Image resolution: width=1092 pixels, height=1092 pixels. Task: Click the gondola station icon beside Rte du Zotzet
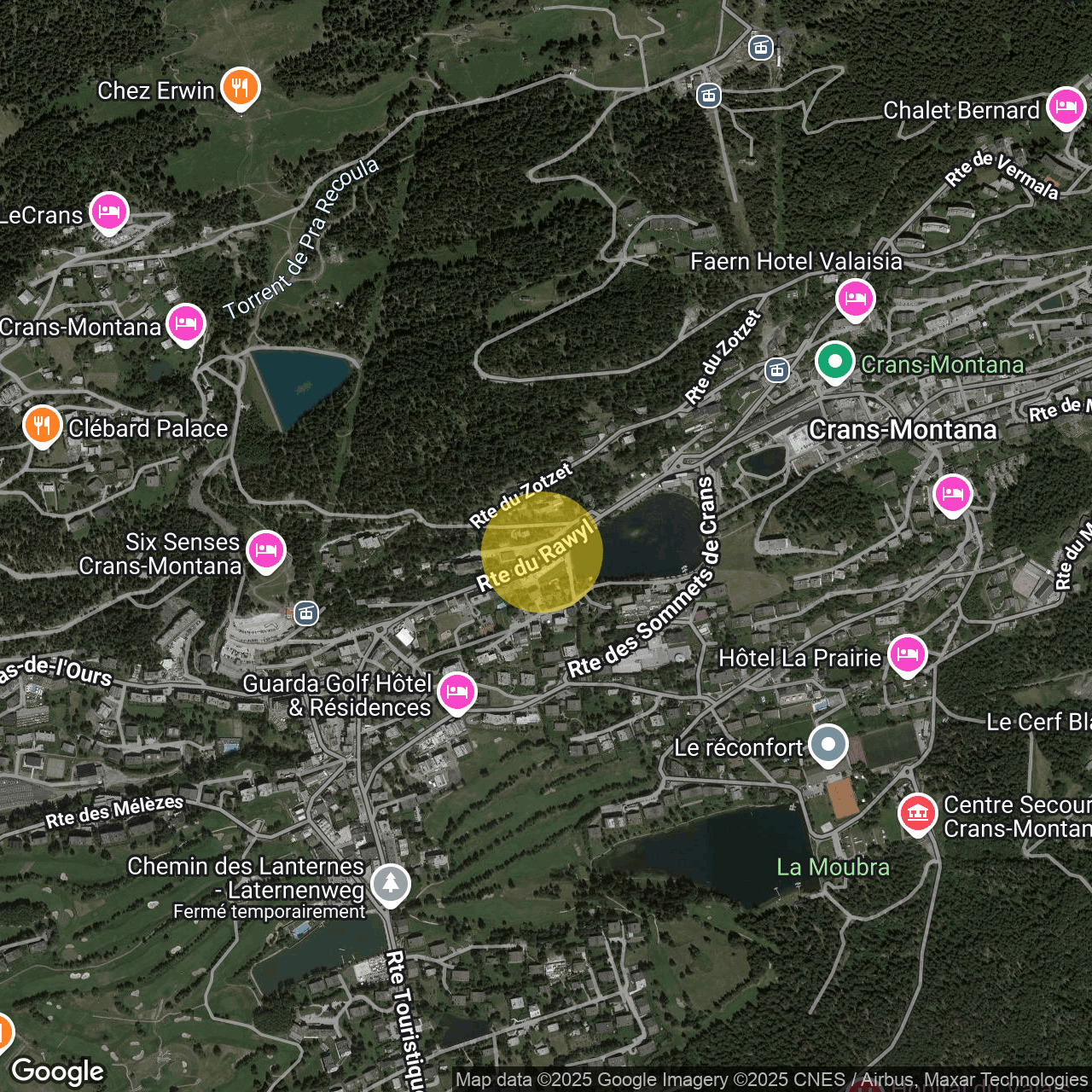776,370
